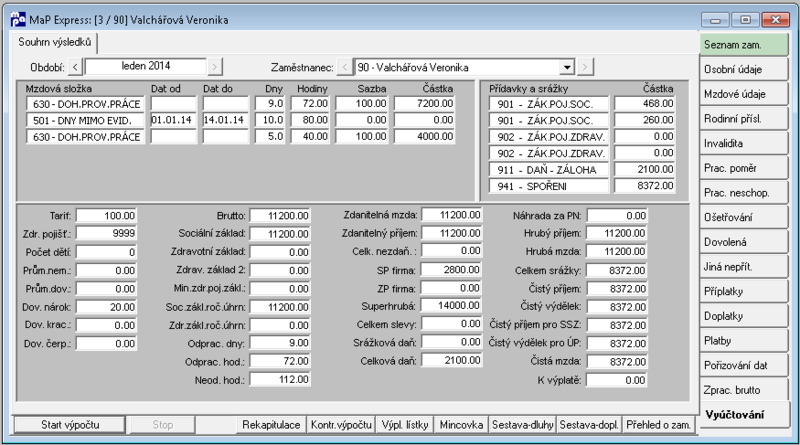
Task: Select previous employee arrow
Action: coord(345,67)
